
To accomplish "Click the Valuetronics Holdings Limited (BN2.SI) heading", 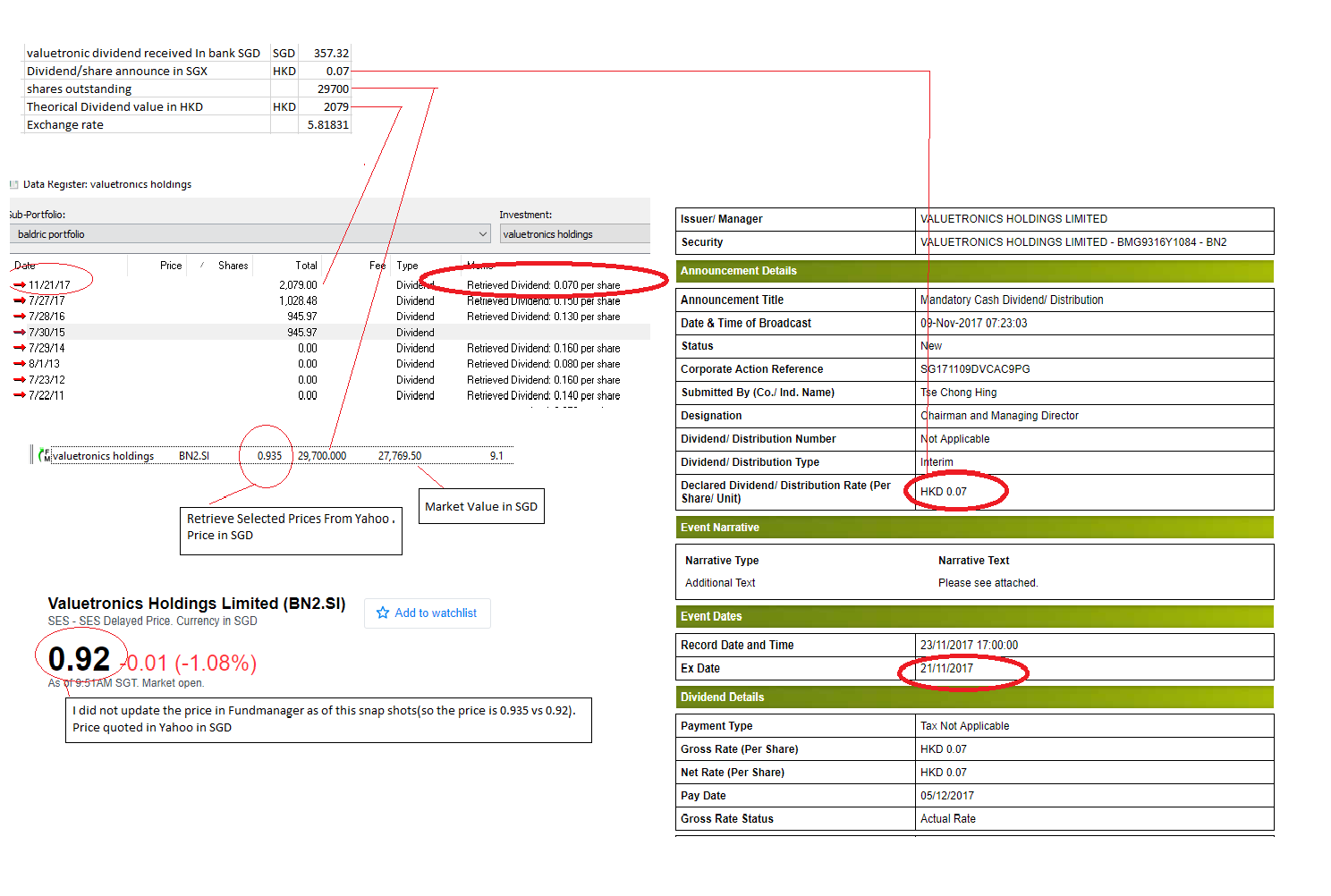I will pos(197,604).
